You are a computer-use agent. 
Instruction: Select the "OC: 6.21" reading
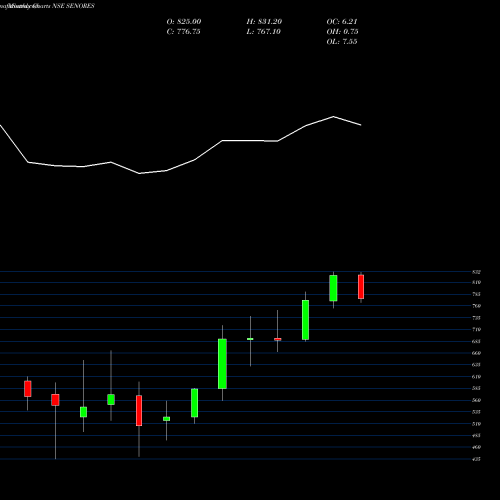(x=342, y=22)
